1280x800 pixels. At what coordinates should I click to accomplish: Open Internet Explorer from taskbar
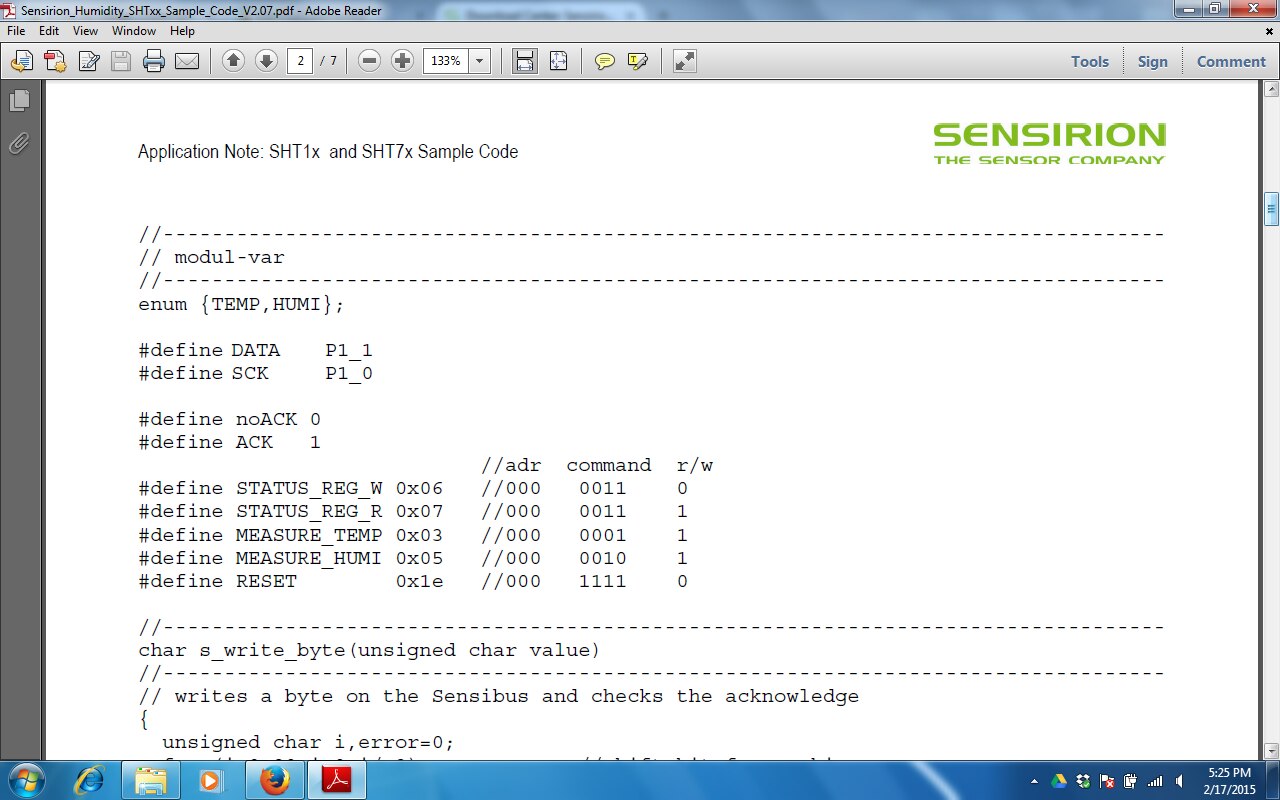(x=90, y=780)
